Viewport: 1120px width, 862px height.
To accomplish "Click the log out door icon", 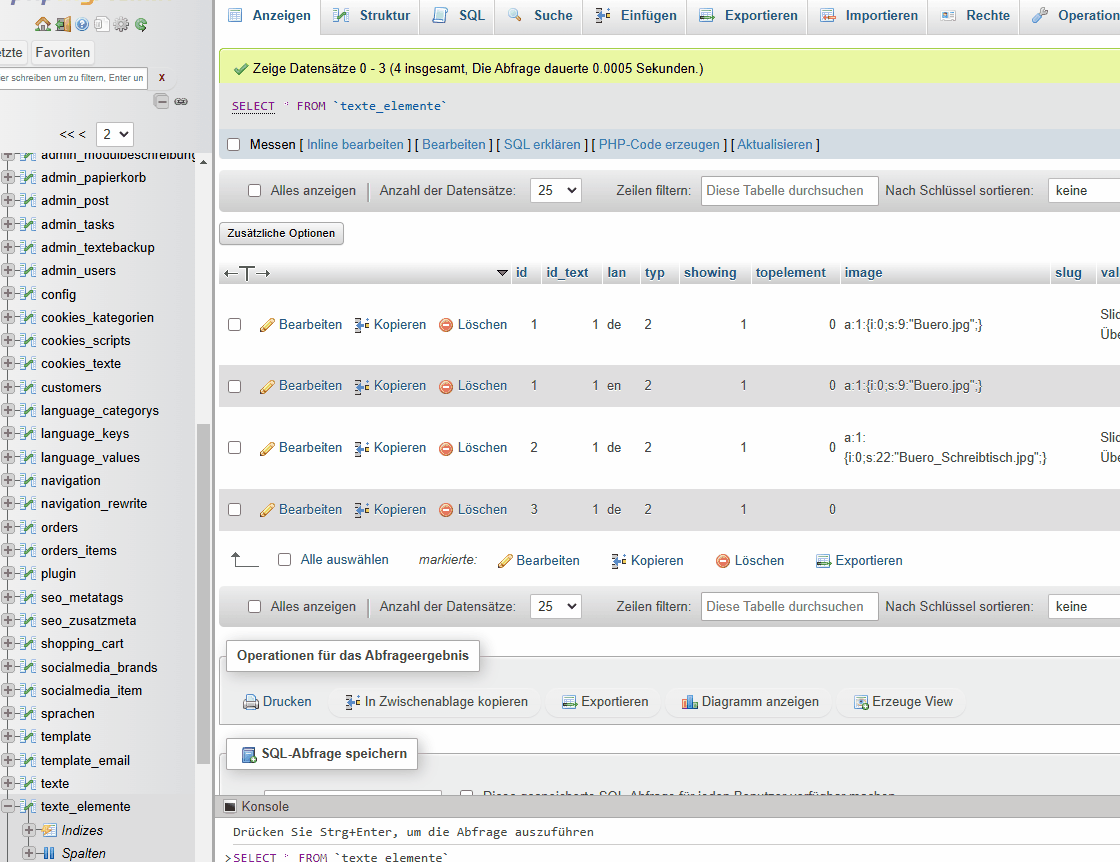I will 62,24.
